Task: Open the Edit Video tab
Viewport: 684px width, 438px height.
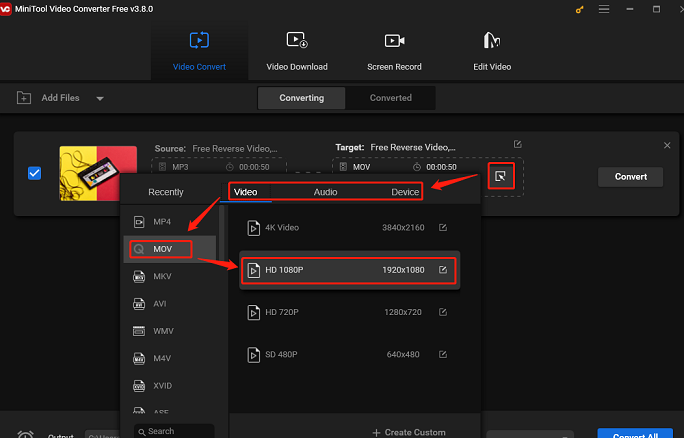Action: [492, 51]
